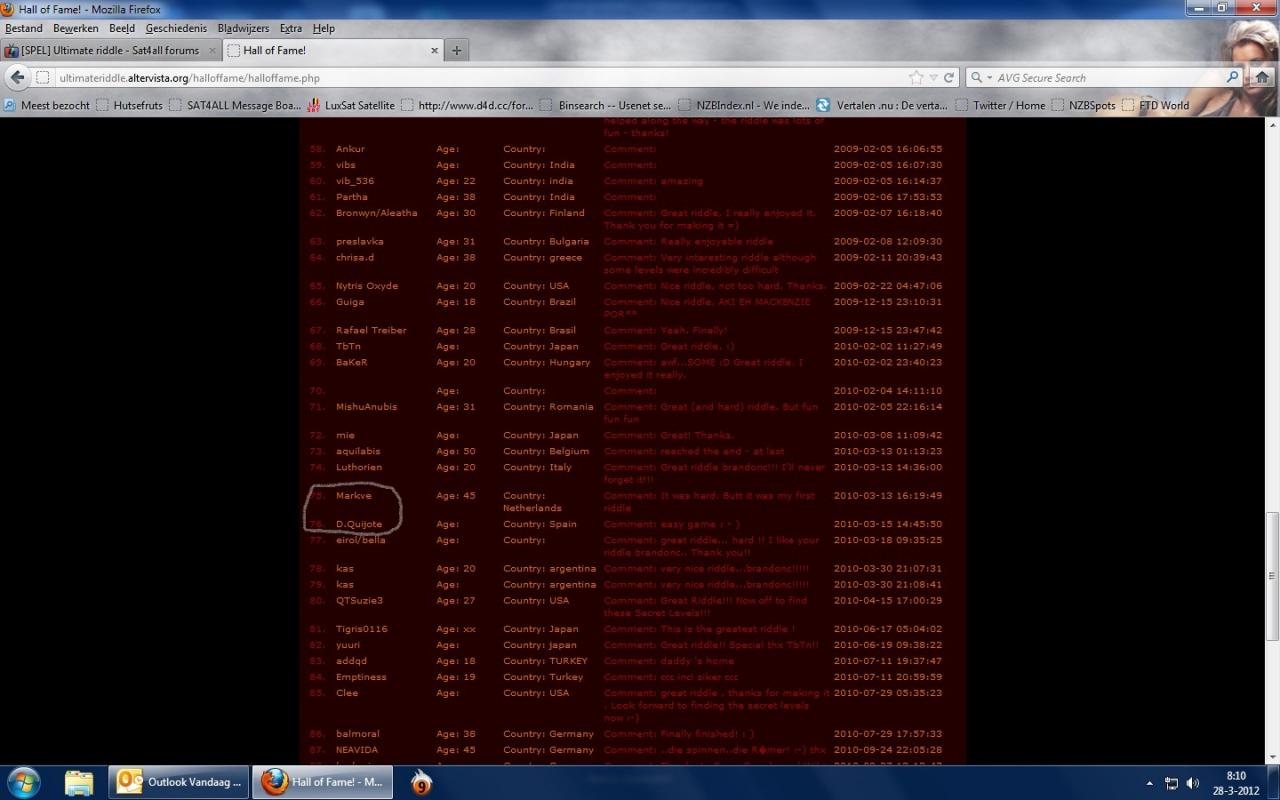Switch to the Ultimate riddle Sat4all forums tab
This screenshot has height=800, width=1280.
pyautogui.click(x=110, y=50)
